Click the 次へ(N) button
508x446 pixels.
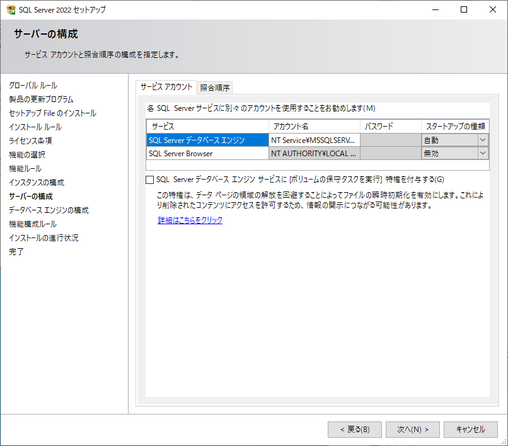[x=413, y=429]
